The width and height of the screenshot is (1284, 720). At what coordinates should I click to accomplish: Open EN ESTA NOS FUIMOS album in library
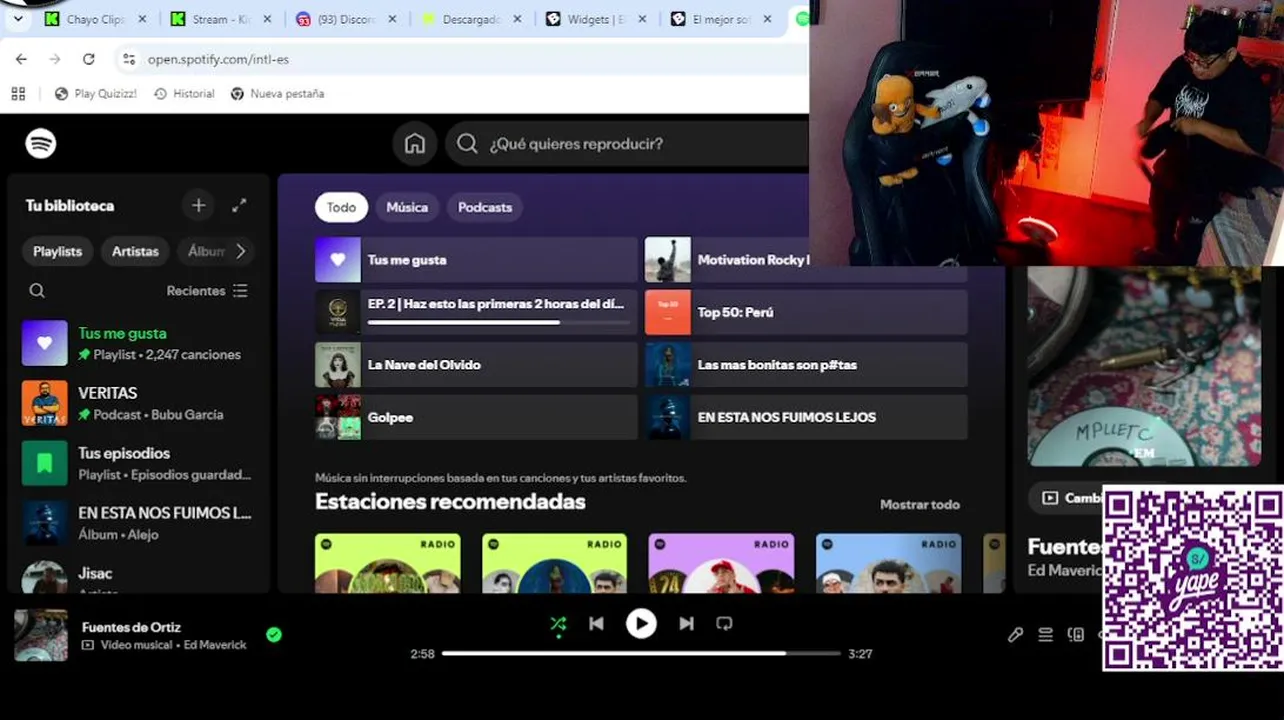138,523
